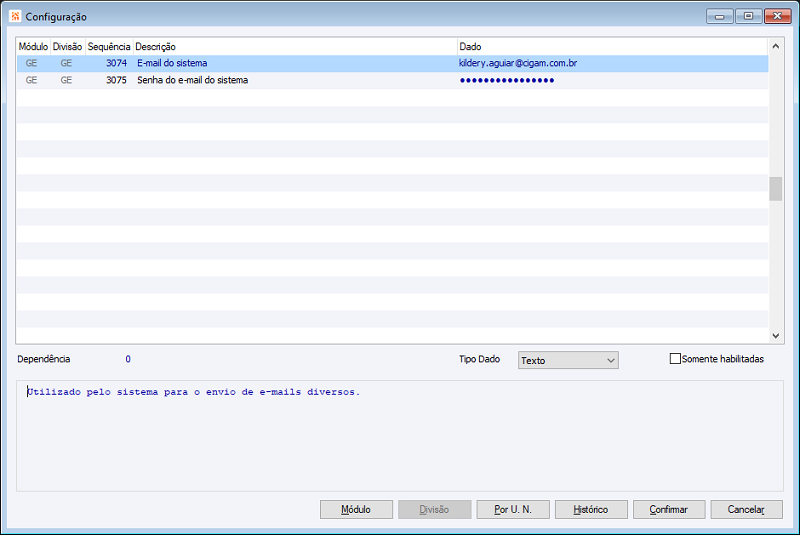This screenshot has width=800, height=535.
Task: Click the Configuração app icon in title bar
Action: (15, 16)
